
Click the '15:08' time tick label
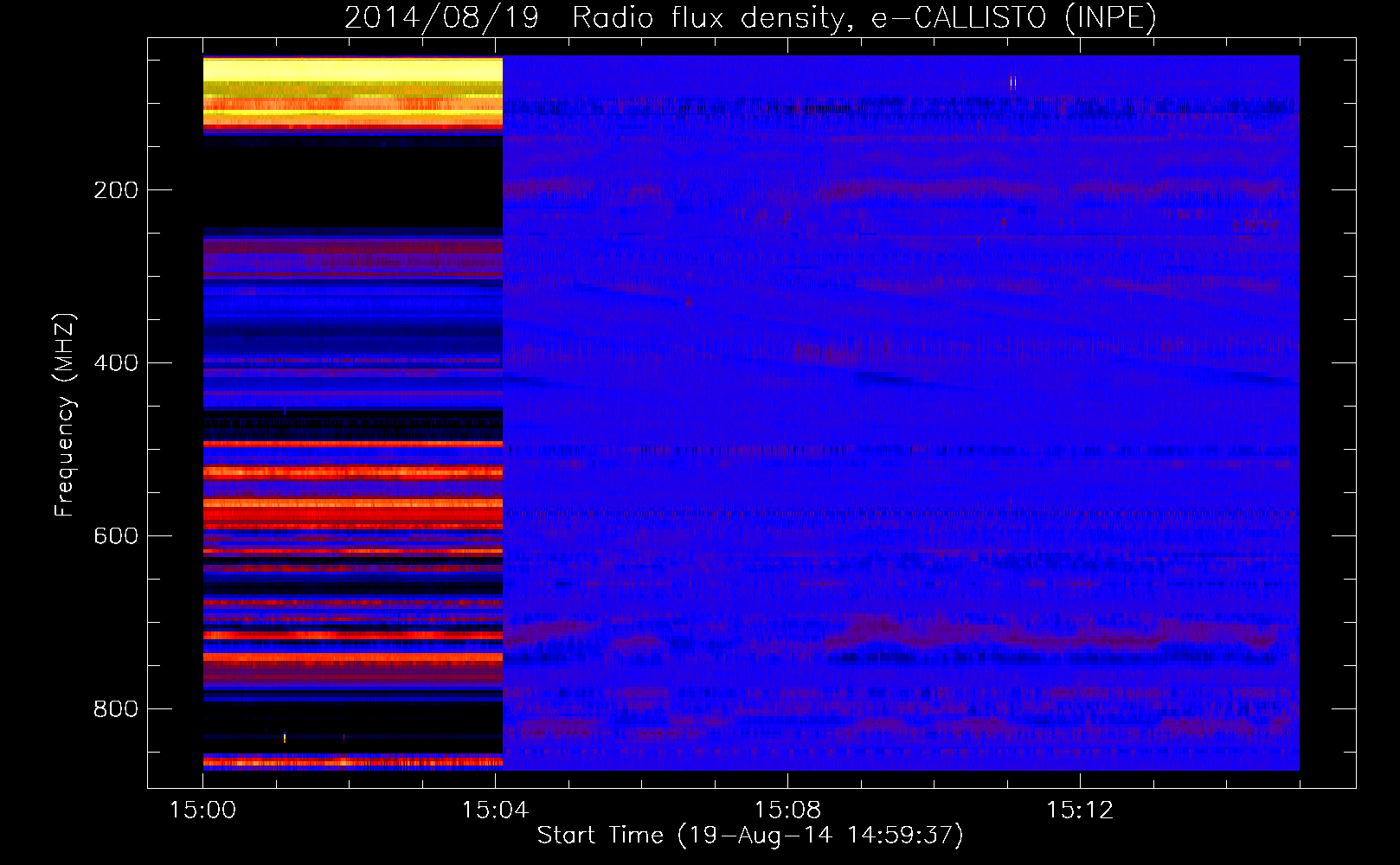(787, 811)
